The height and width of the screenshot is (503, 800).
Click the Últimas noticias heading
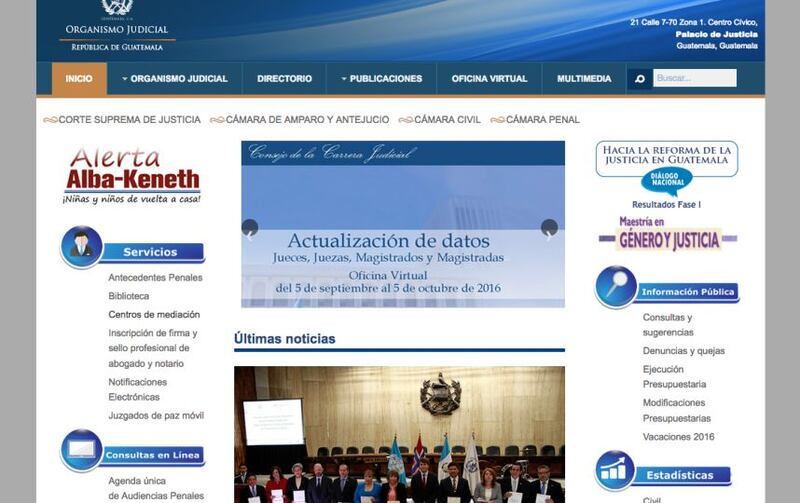pyautogui.click(x=285, y=339)
